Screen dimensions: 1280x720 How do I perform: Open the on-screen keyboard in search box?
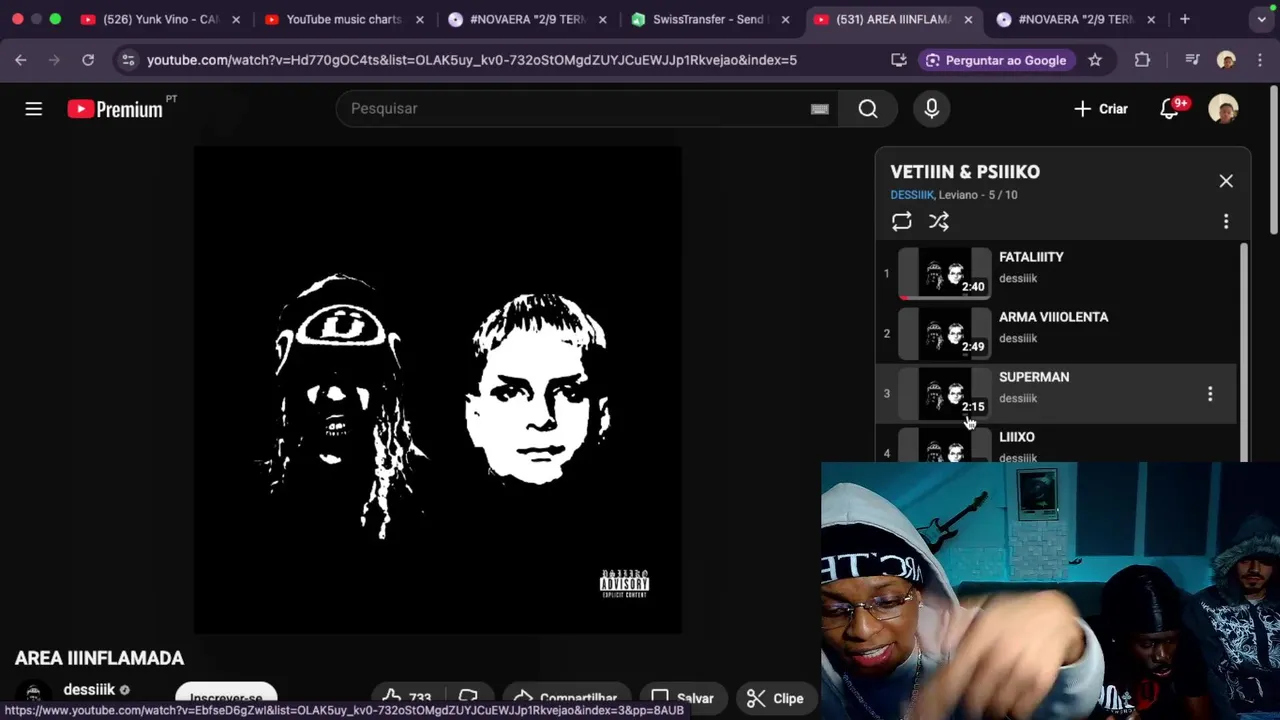pos(820,109)
